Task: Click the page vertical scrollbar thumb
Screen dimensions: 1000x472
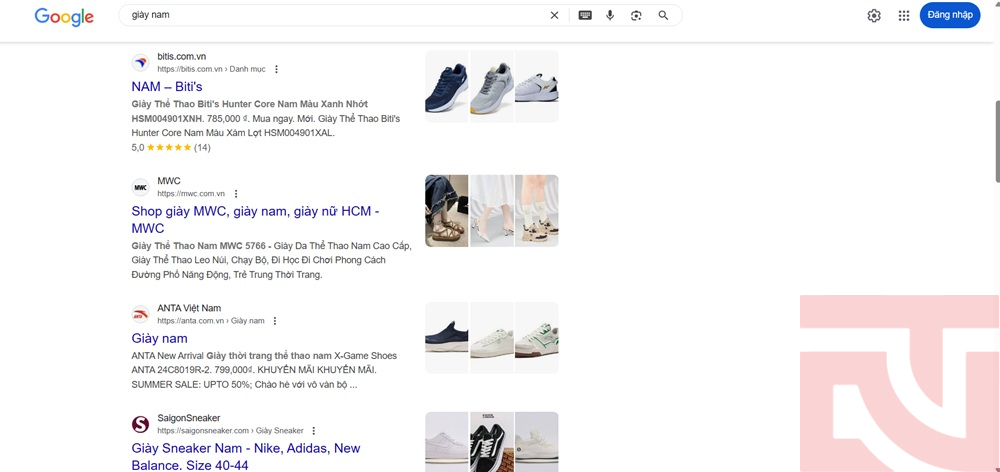Action: click(x=997, y=142)
